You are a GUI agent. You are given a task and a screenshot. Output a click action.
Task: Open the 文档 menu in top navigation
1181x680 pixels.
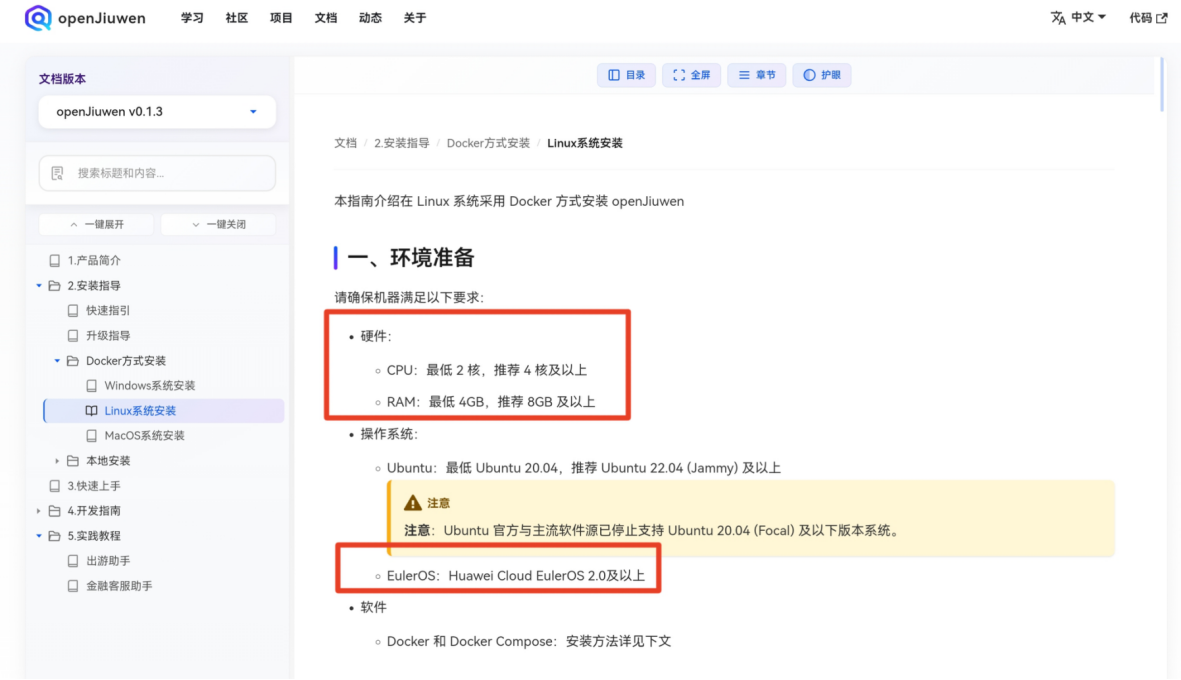(325, 17)
